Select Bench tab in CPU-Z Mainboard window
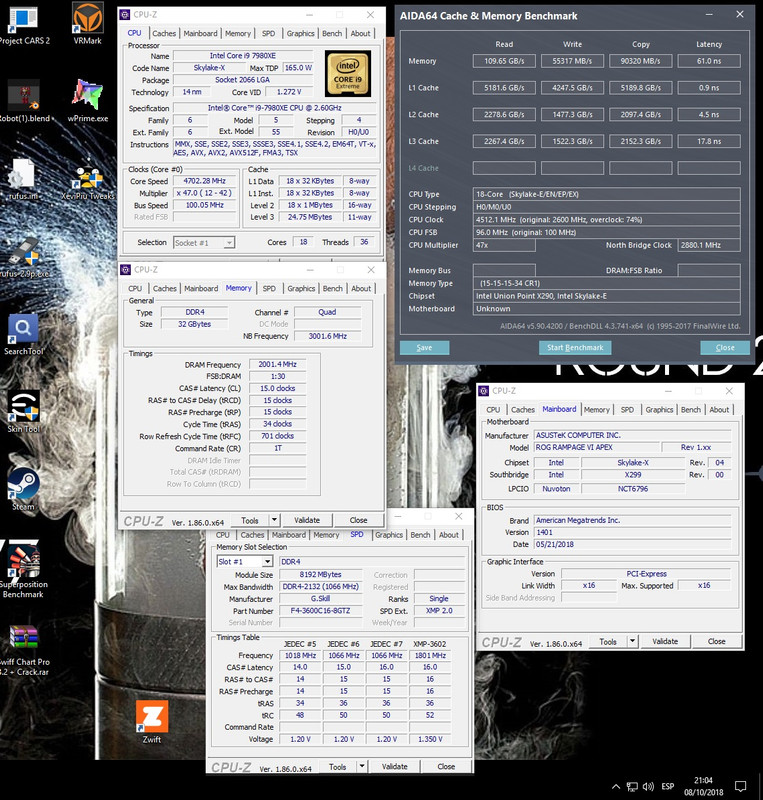This screenshot has height=800, width=763. click(x=691, y=410)
